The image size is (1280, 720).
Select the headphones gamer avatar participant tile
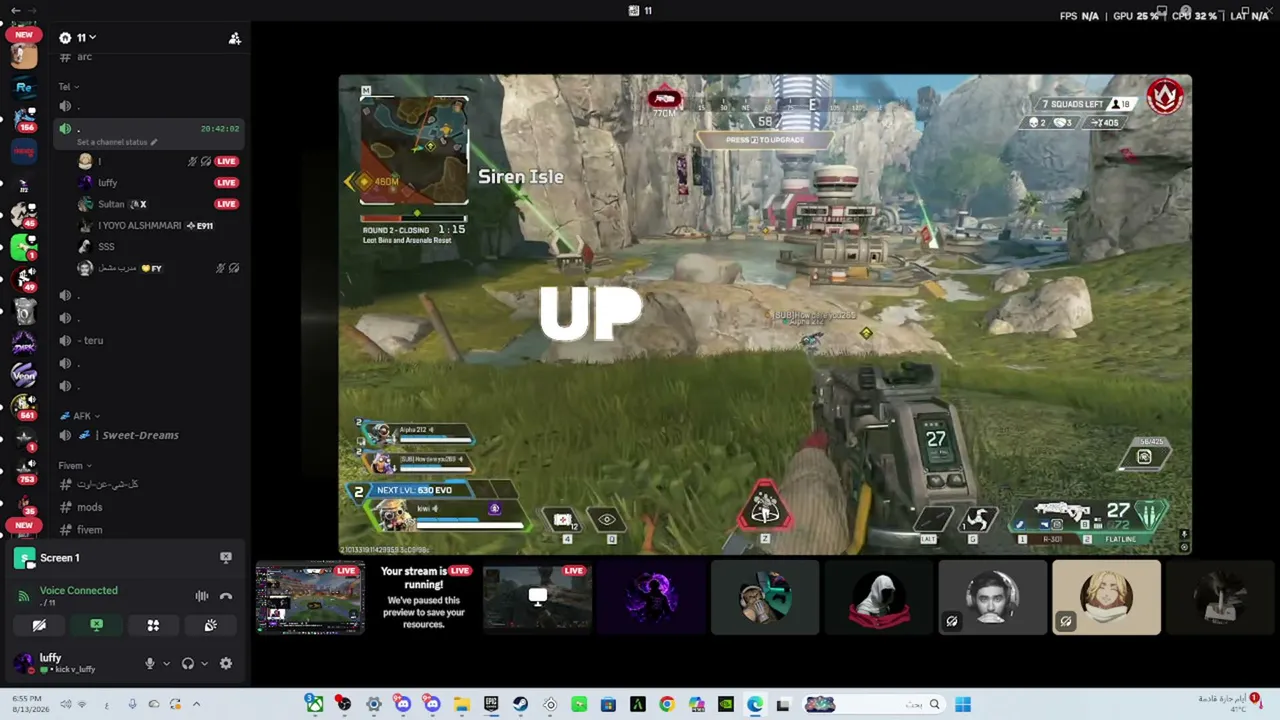765,598
